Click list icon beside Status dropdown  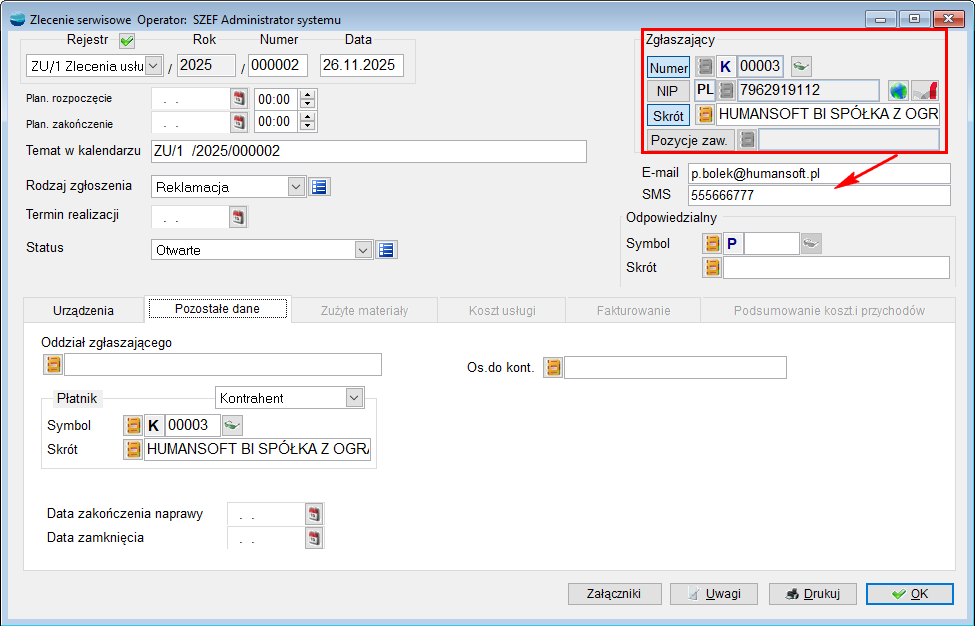tap(387, 250)
